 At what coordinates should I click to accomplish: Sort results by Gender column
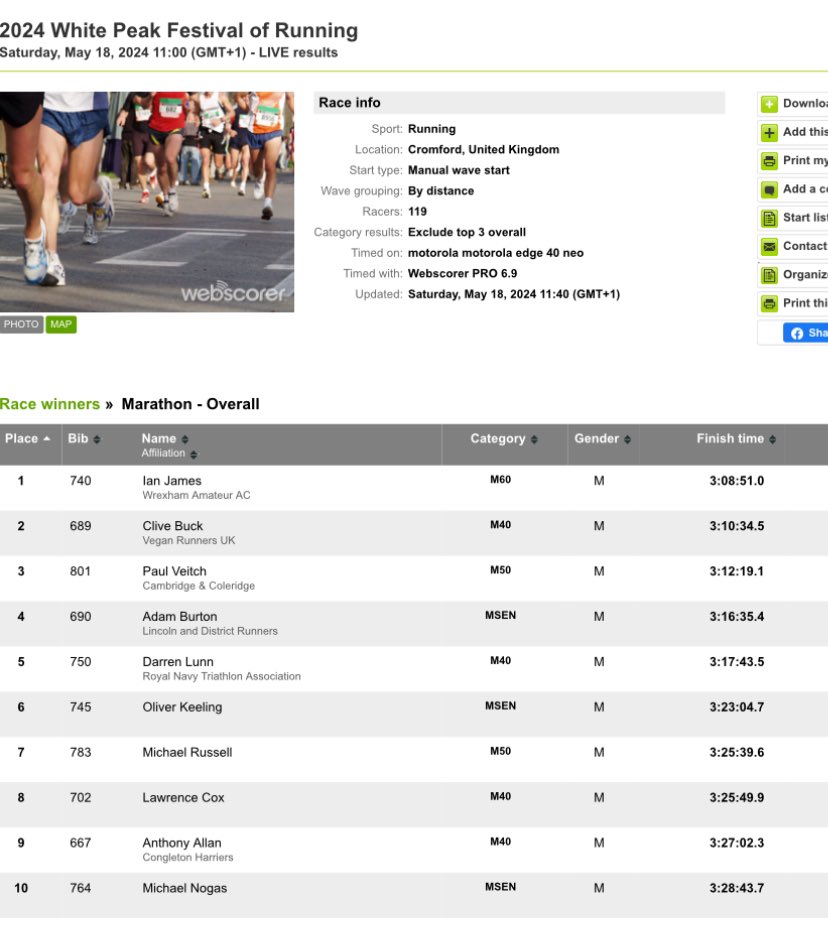tap(602, 438)
